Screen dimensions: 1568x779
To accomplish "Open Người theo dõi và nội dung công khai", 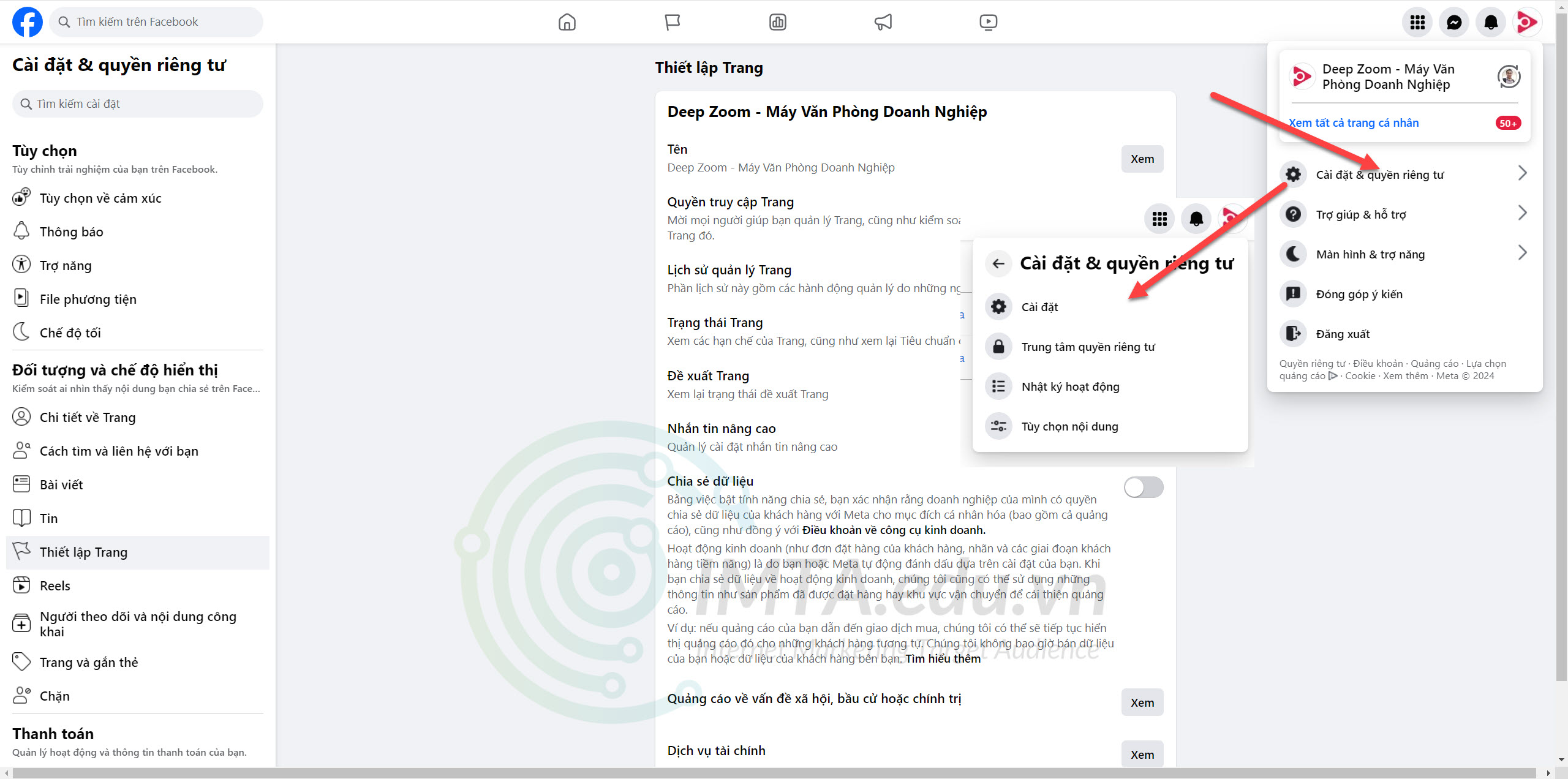I will click(138, 624).
